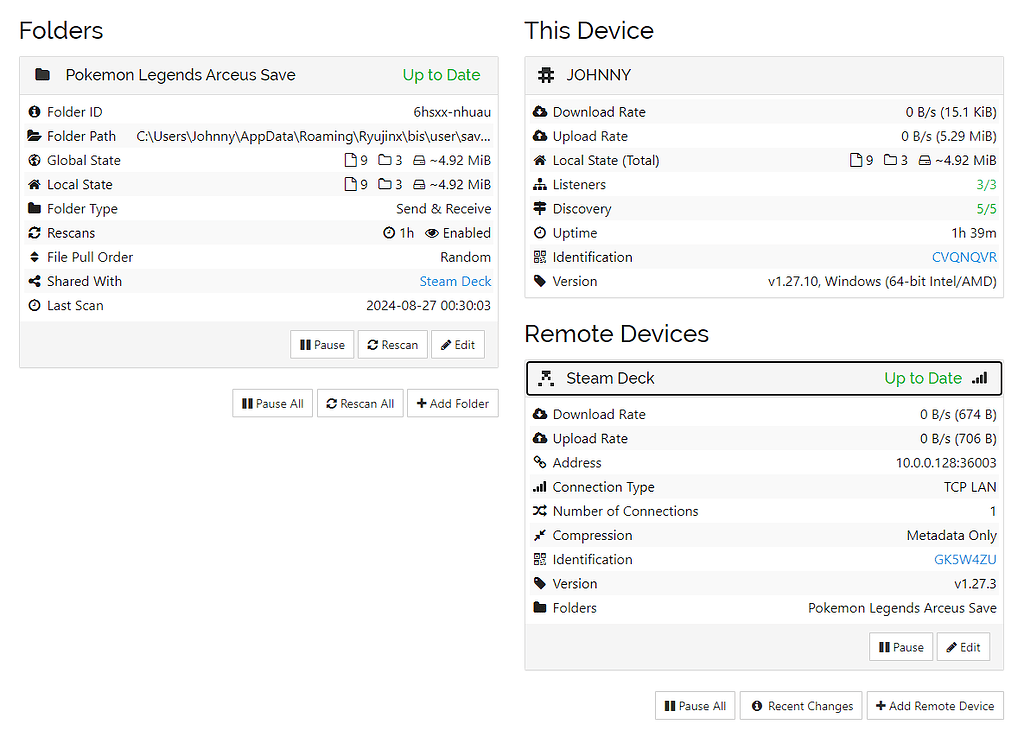The width and height of the screenshot is (1024, 737).
Task: Click the Shared With share icon
Action: point(35,281)
